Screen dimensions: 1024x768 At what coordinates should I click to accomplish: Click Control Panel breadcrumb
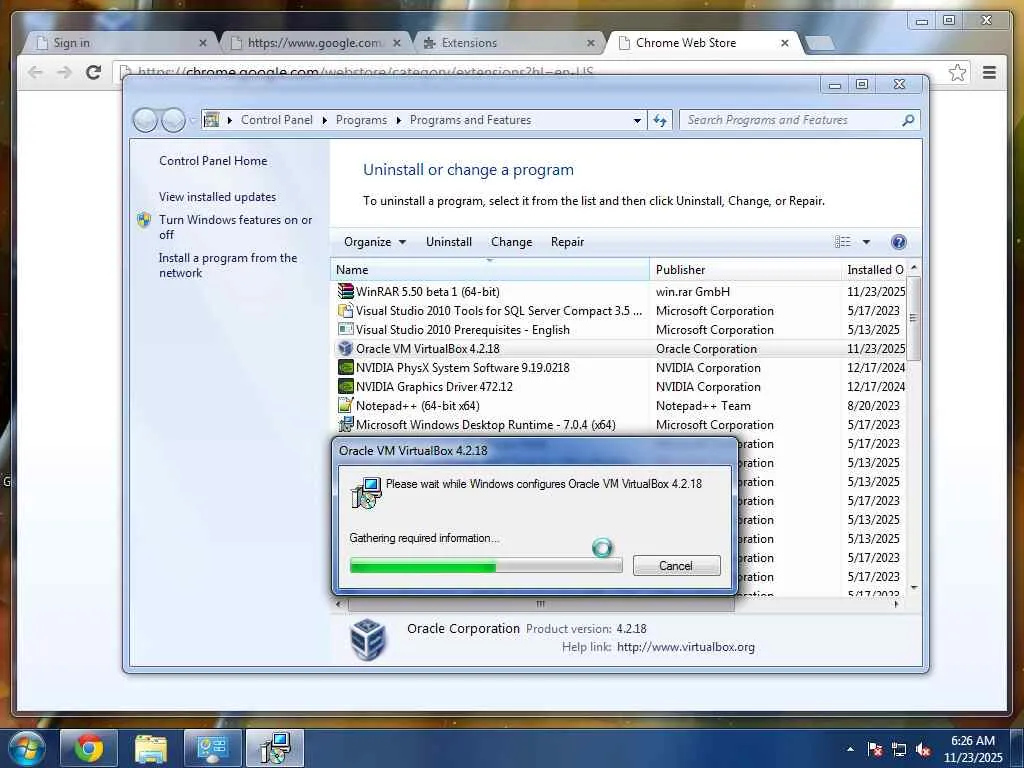point(276,120)
